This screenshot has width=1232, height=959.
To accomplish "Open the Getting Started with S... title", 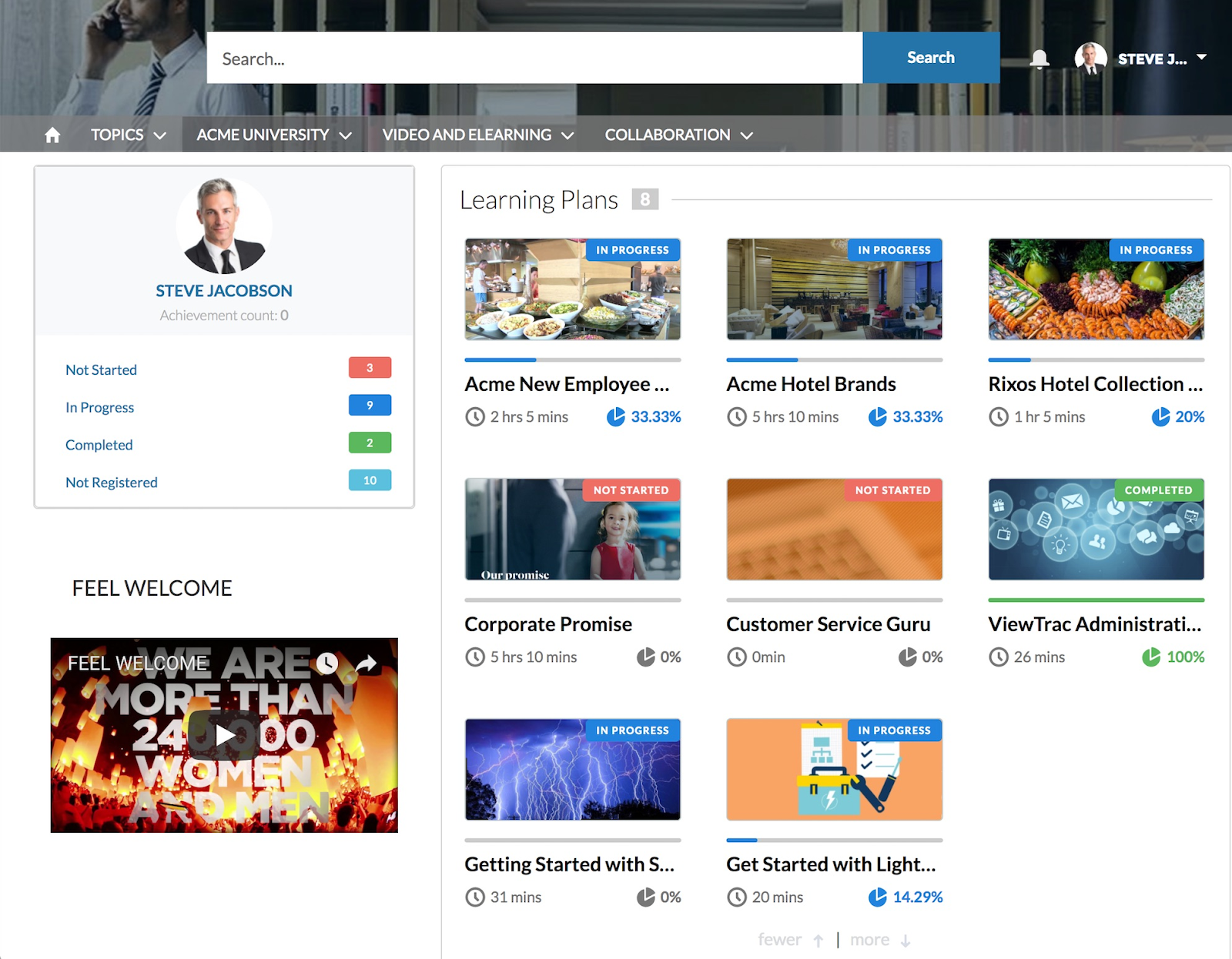I will (x=569, y=864).
